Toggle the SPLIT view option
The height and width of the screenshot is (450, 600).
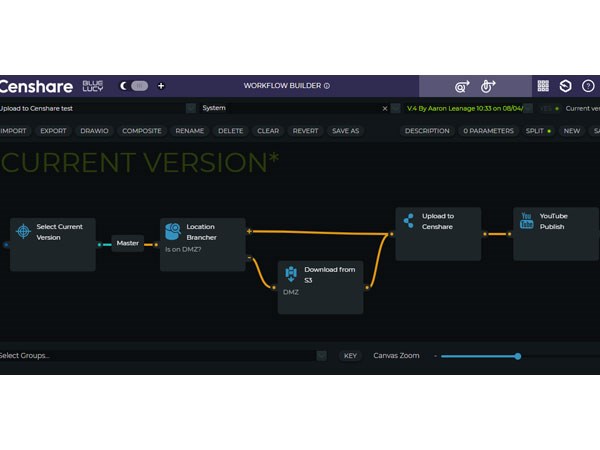coord(538,131)
